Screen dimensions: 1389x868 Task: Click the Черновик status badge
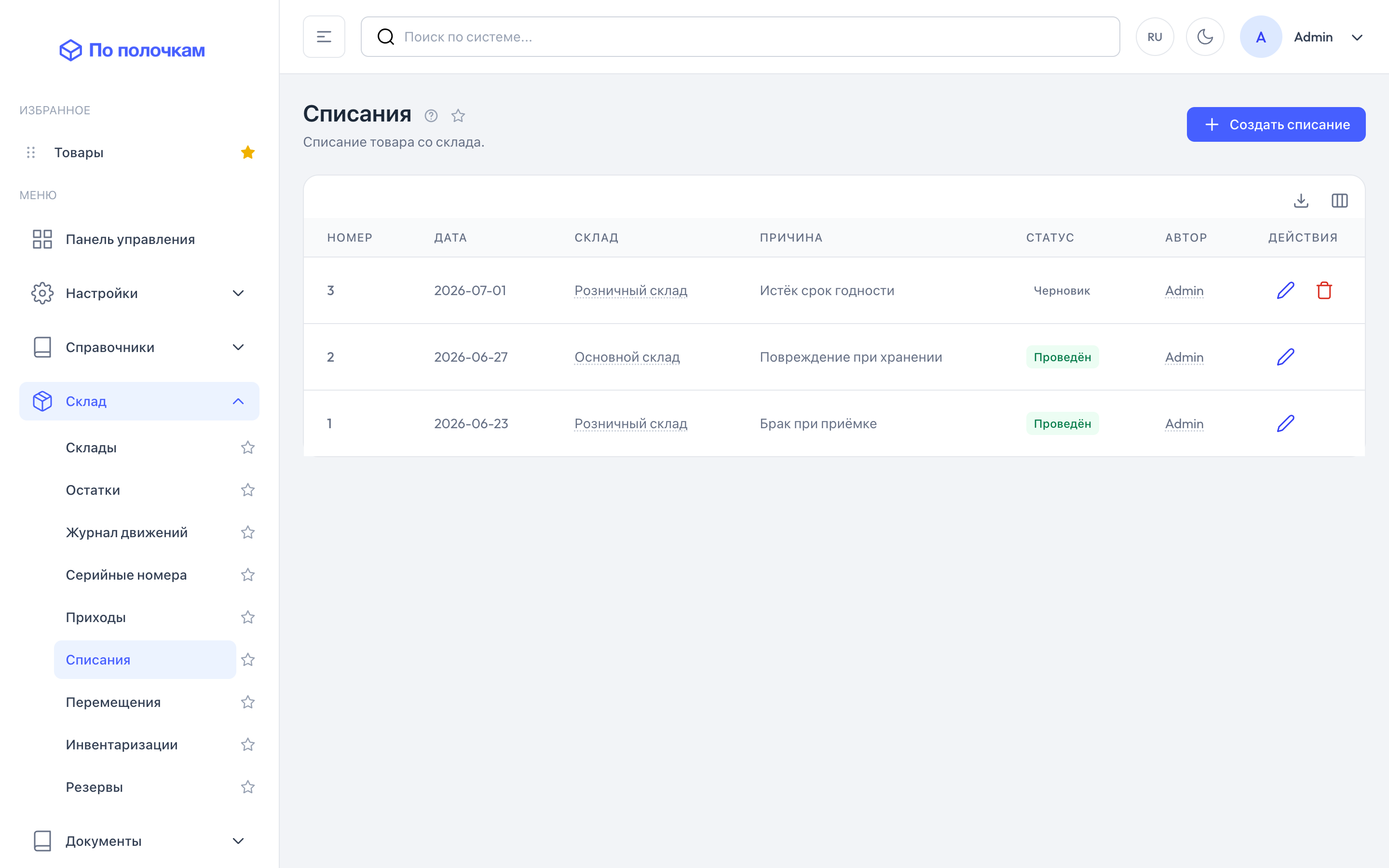1061,290
